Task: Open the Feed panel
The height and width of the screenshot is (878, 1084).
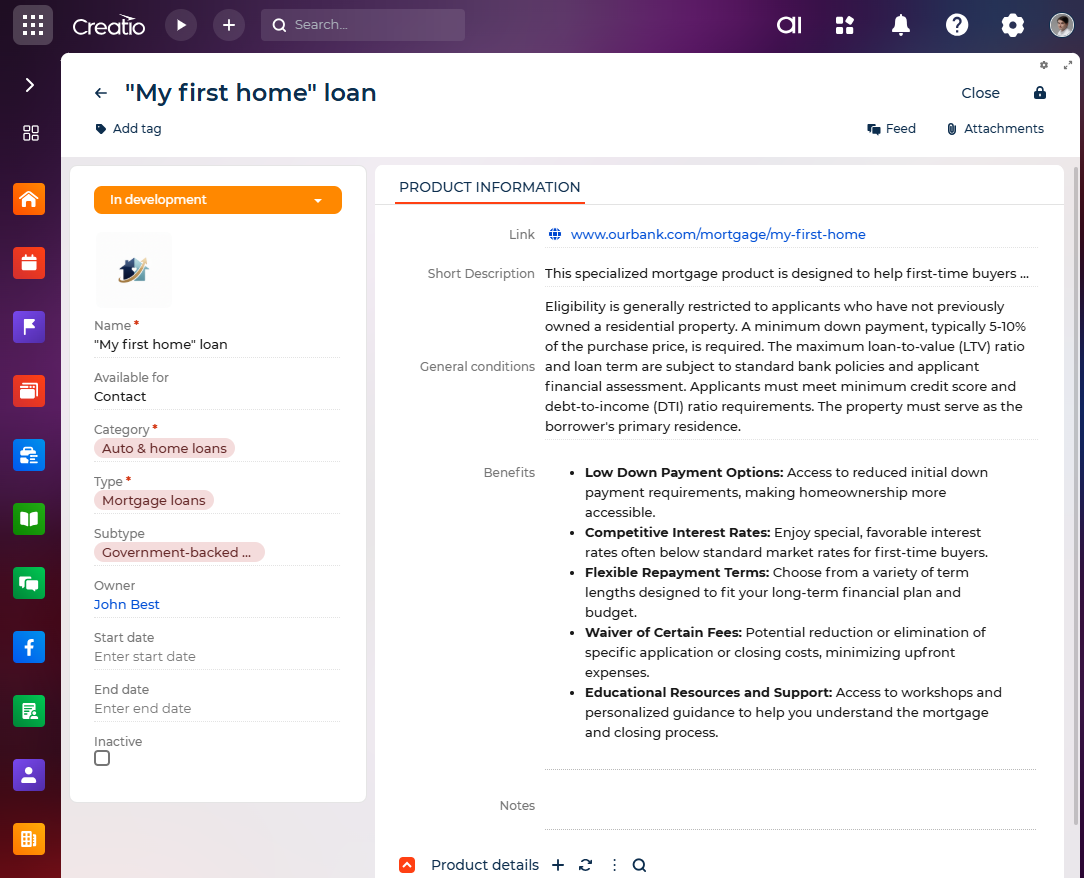Action: pos(891,129)
